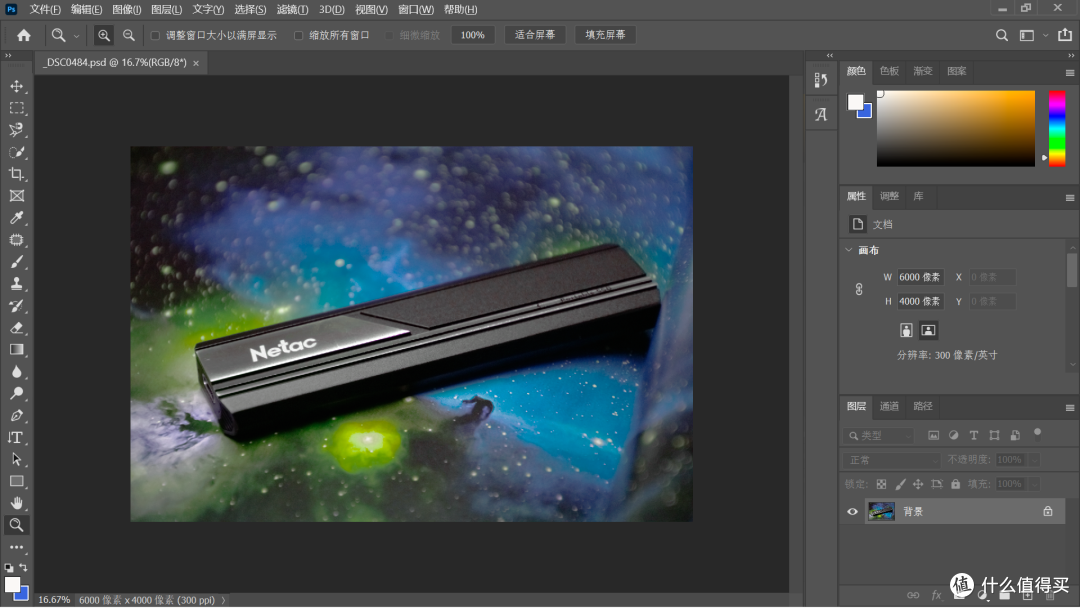Select the Clone Stamp tool

[17, 284]
